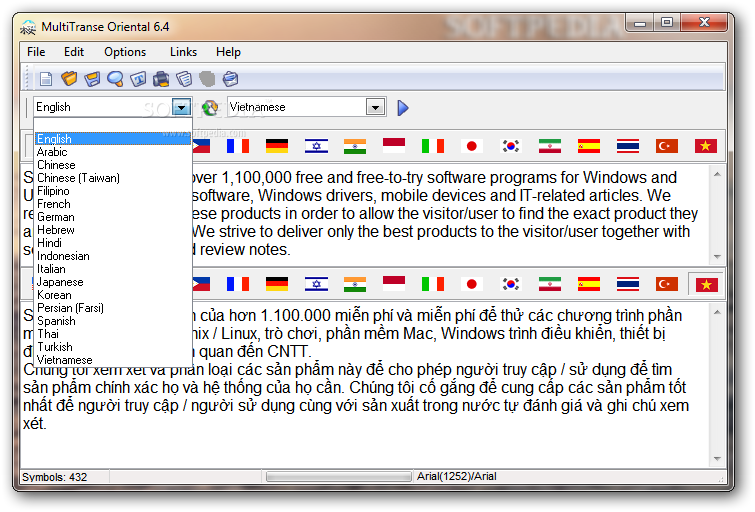Open the Links menu
Image resolution: width=755 pixels, height=512 pixels.
tap(183, 52)
